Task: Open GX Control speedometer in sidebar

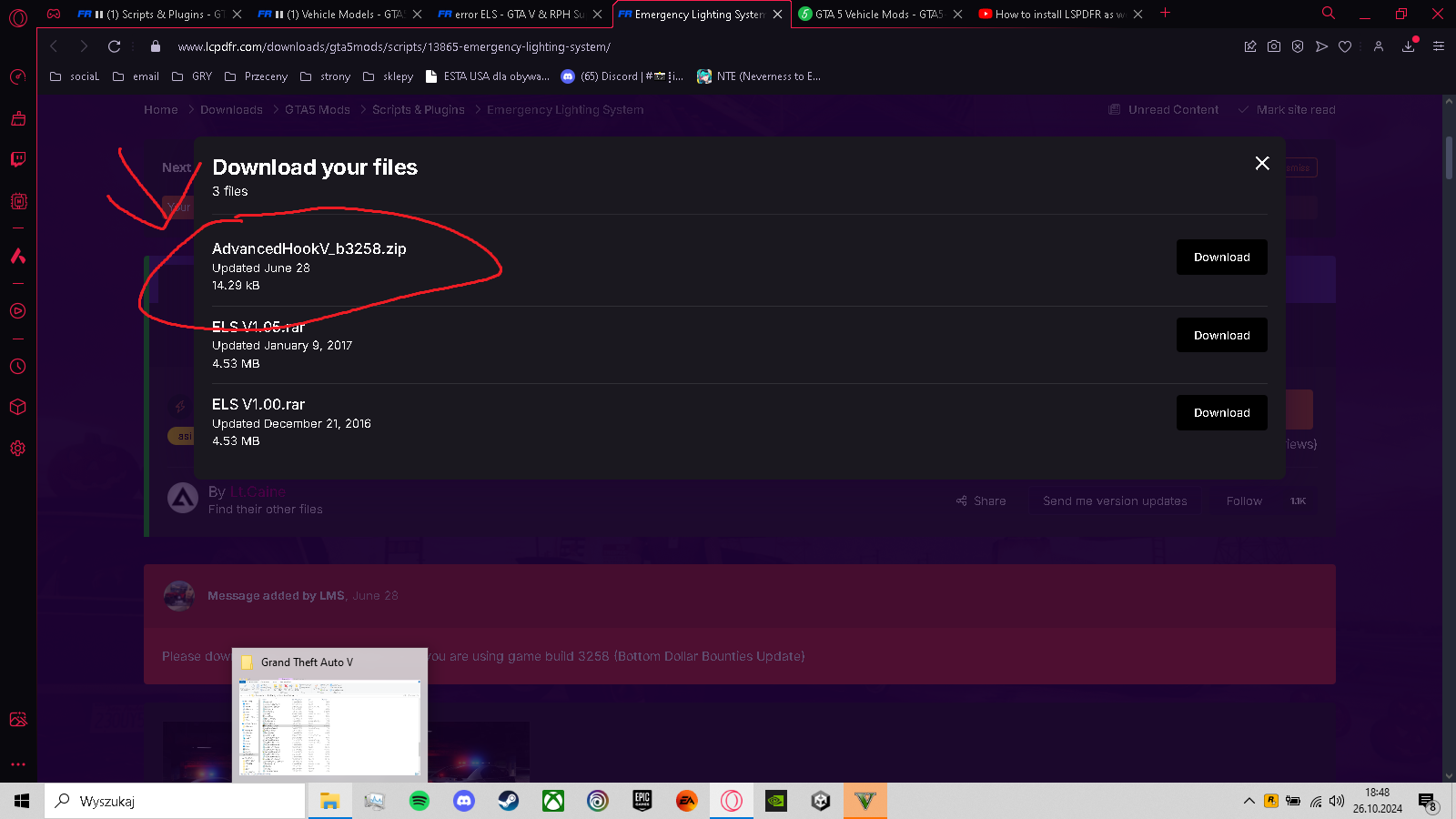Action: tap(18, 77)
